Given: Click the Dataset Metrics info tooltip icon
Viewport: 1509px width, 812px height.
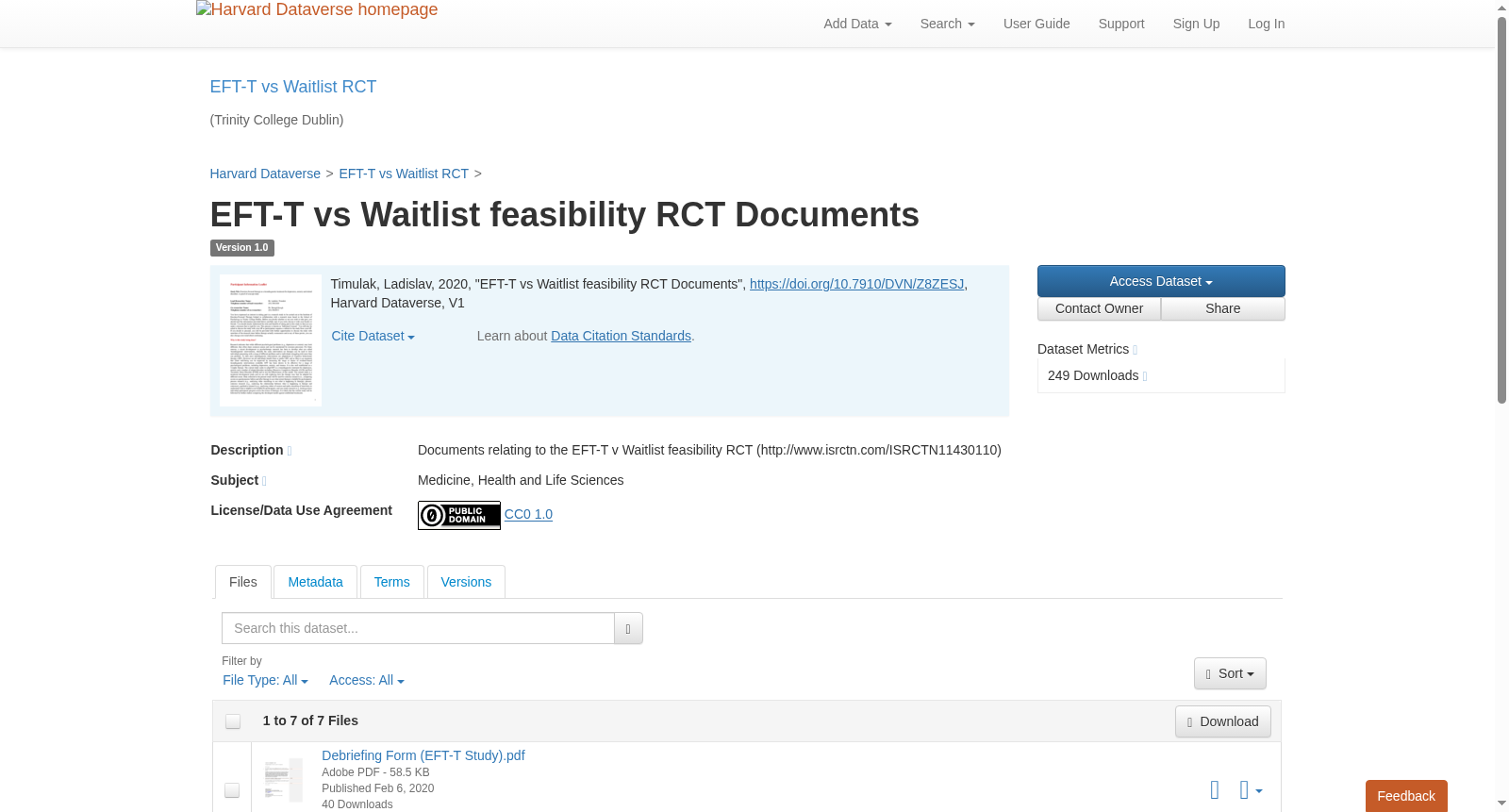Looking at the screenshot, I should coord(1136,350).
